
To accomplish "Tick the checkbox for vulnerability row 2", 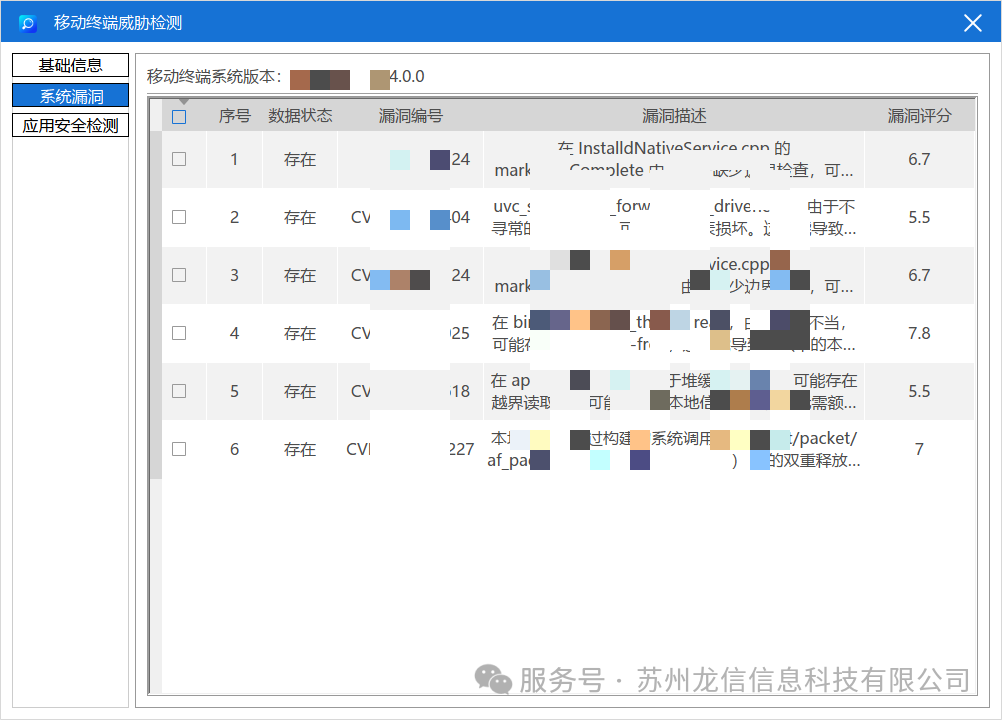I will click(179, 217).
